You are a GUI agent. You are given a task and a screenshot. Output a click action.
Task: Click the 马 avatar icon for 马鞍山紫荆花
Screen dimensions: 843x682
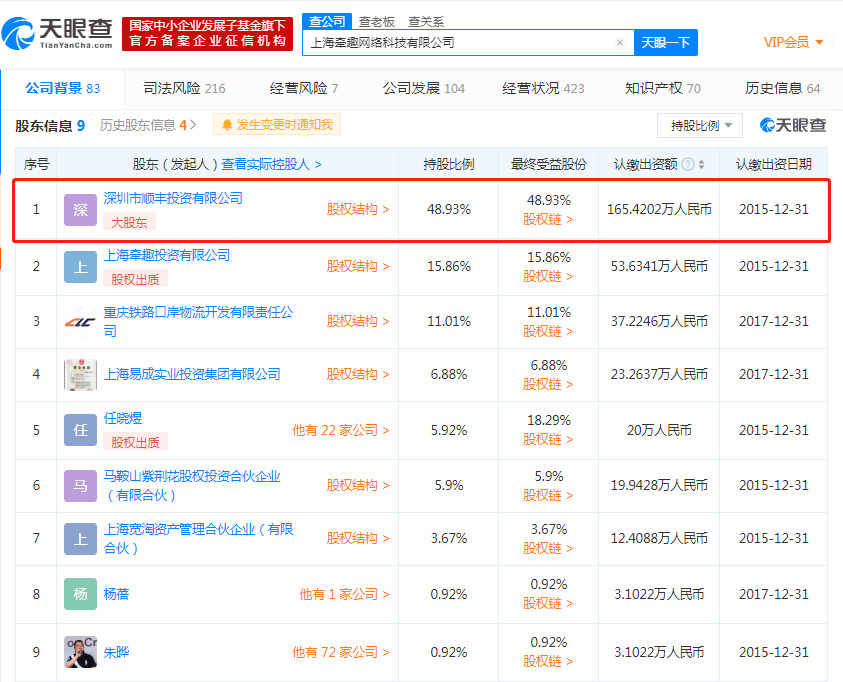coord(80,486)
